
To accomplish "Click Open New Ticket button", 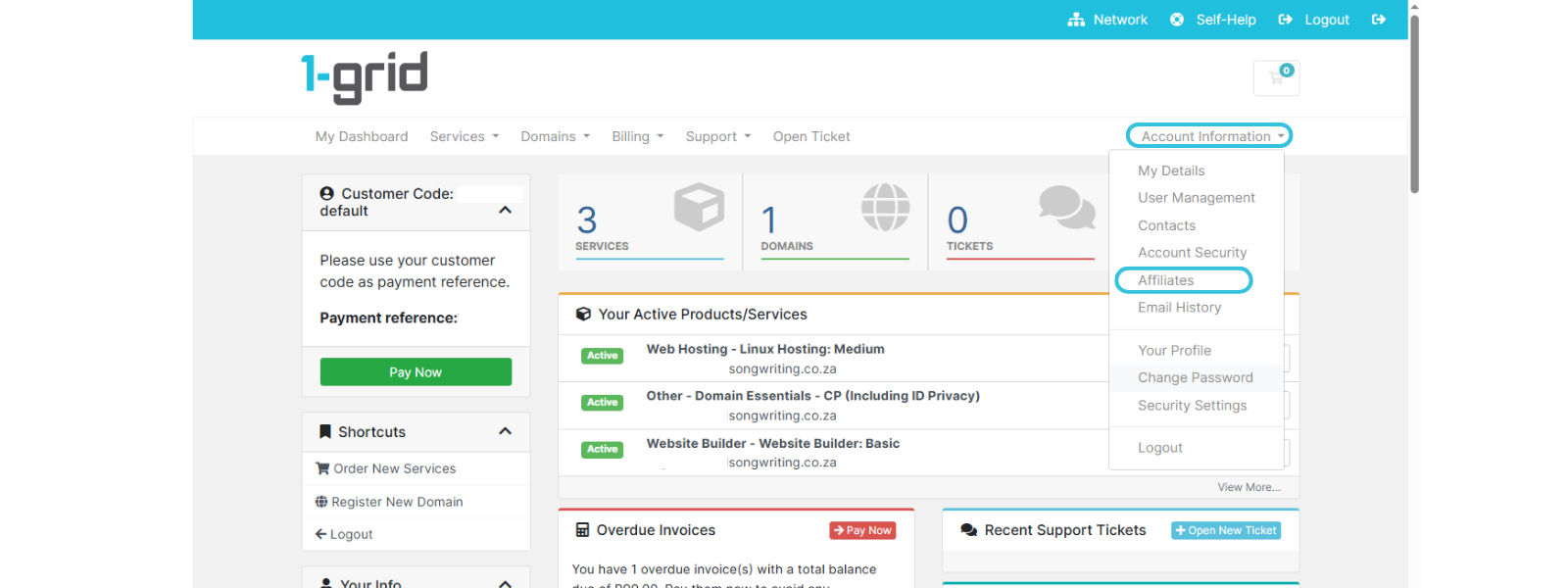I will [1226, 530].
